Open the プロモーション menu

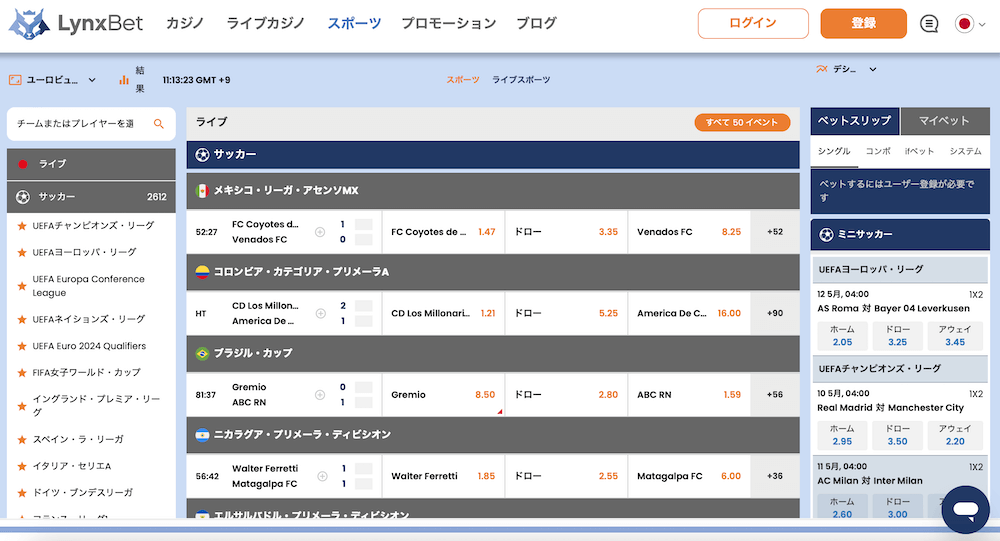448,24
